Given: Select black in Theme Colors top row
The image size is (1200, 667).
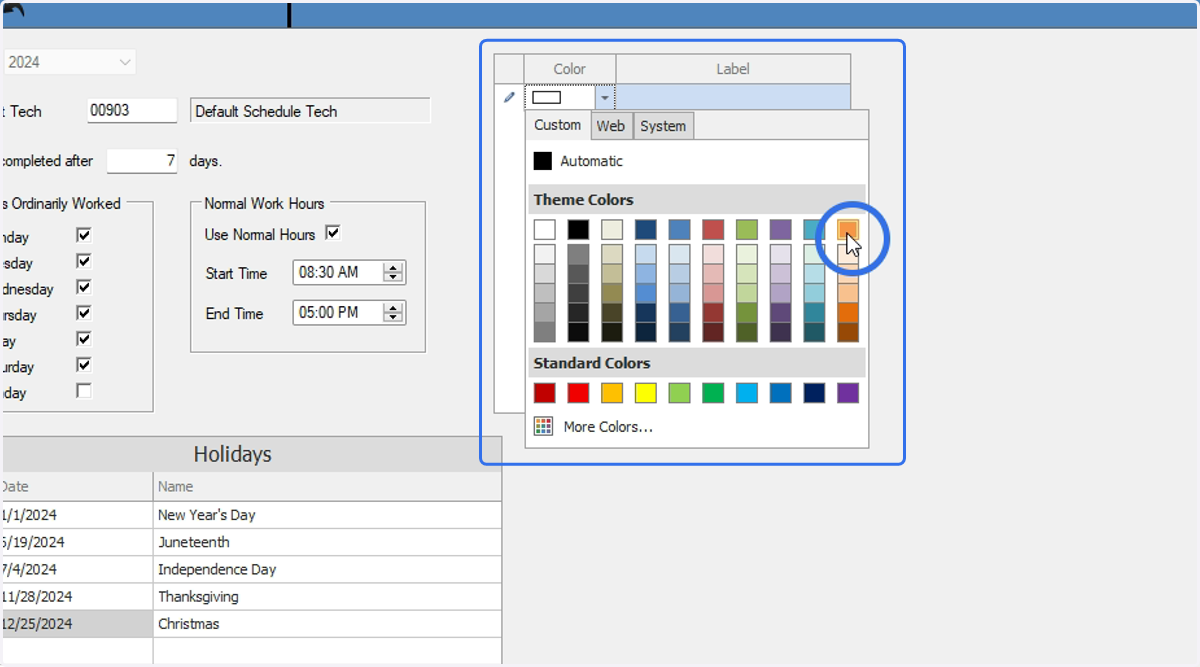Looking at the screenshot, I should [578, 229].
